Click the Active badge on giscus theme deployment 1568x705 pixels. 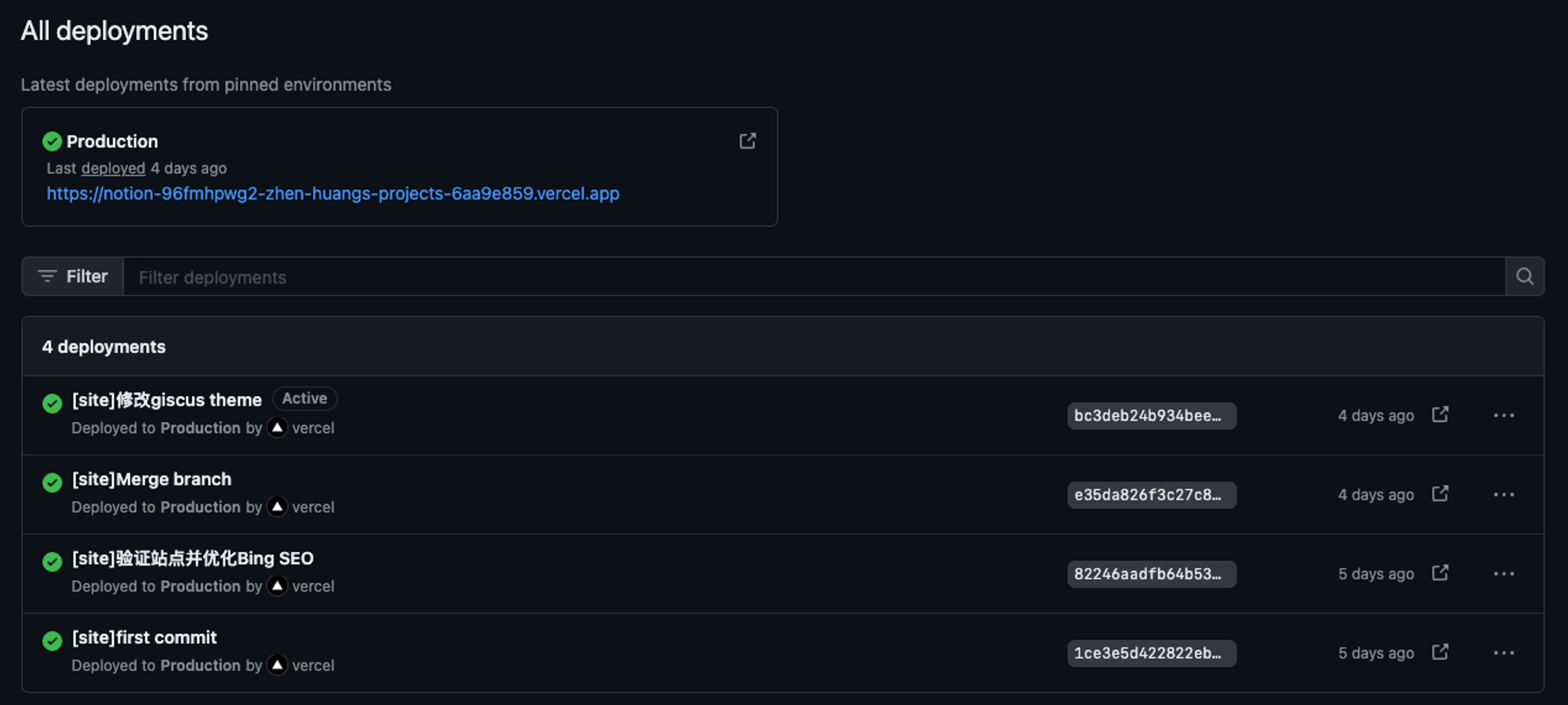coord(305,398)
